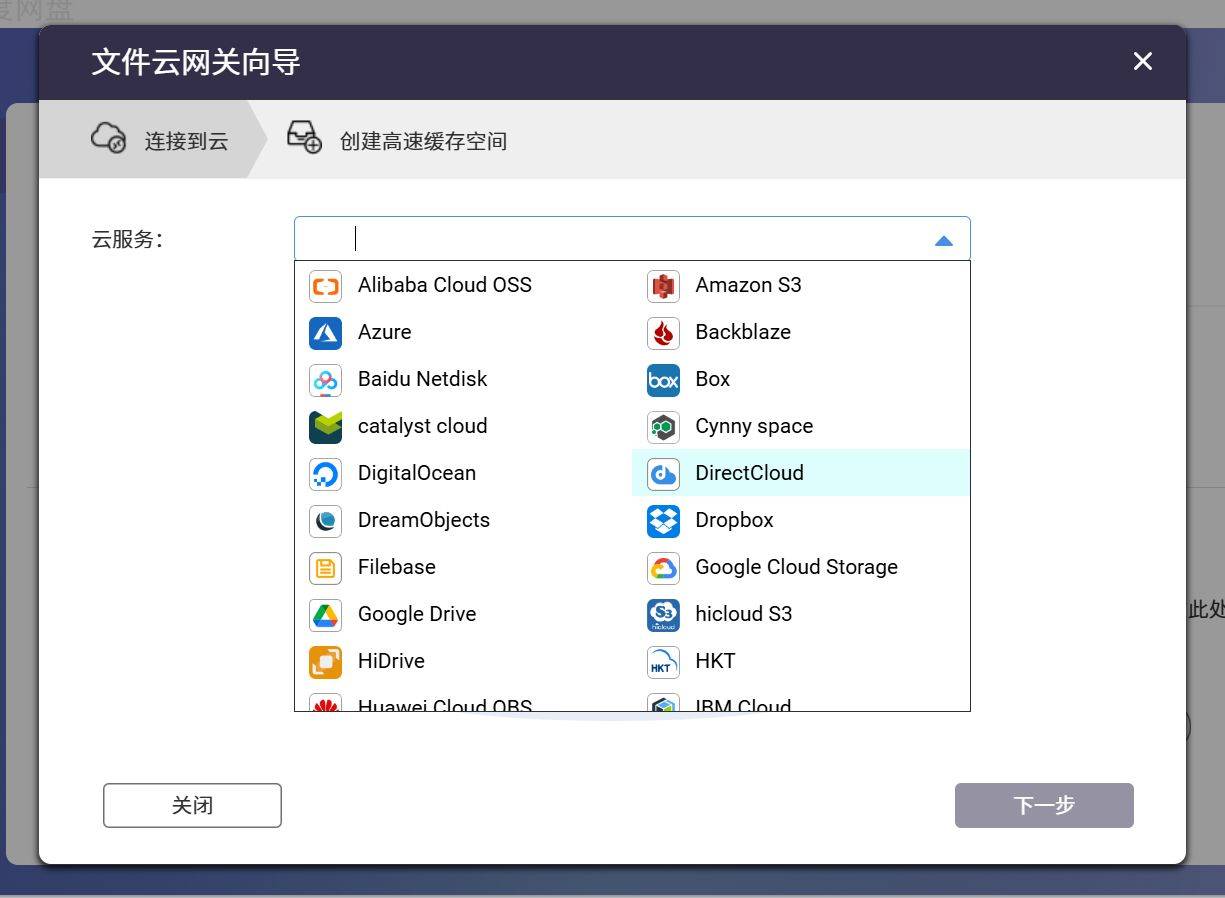
Task: Click the Google Cloud Storage icon
Action: 663,567
